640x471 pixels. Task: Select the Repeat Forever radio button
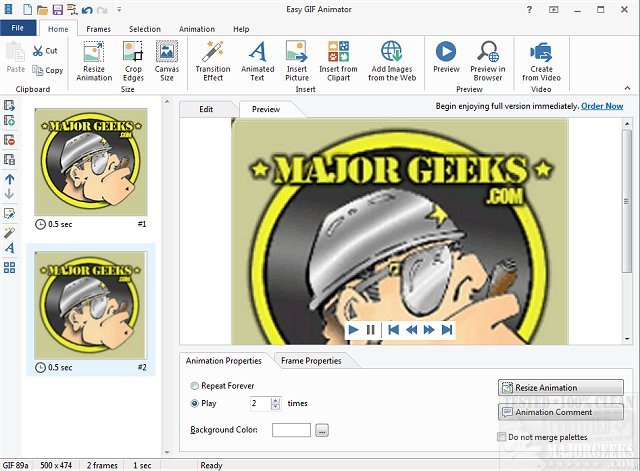pos(194,386)
